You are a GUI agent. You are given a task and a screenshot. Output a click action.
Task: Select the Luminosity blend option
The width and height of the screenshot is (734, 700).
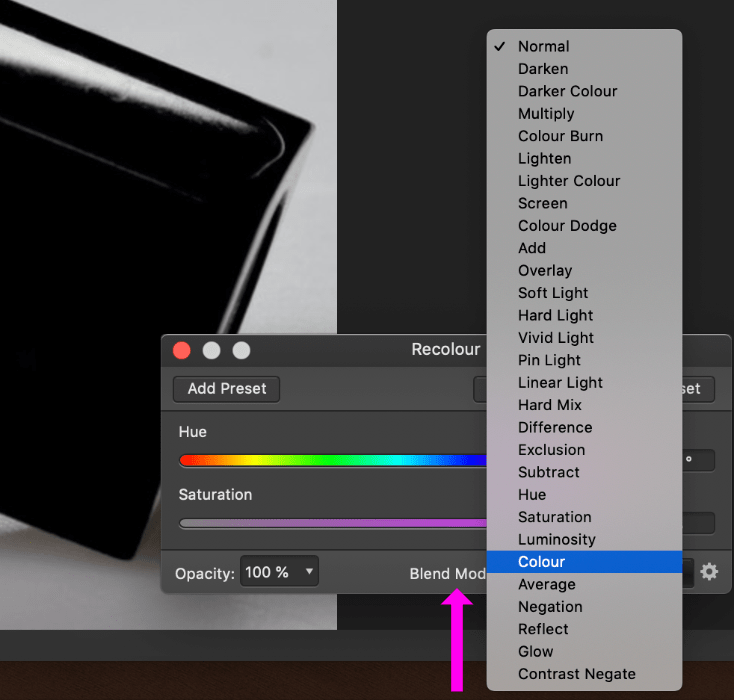(556, 540)
